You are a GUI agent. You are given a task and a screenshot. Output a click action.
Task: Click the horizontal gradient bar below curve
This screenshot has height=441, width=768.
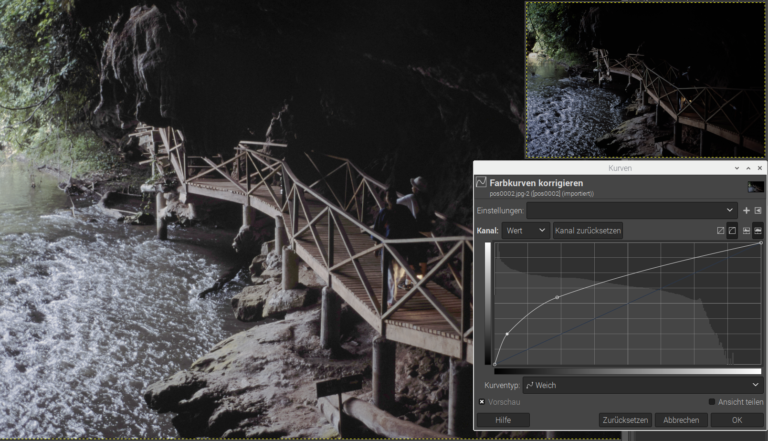[x=627, y=371]
